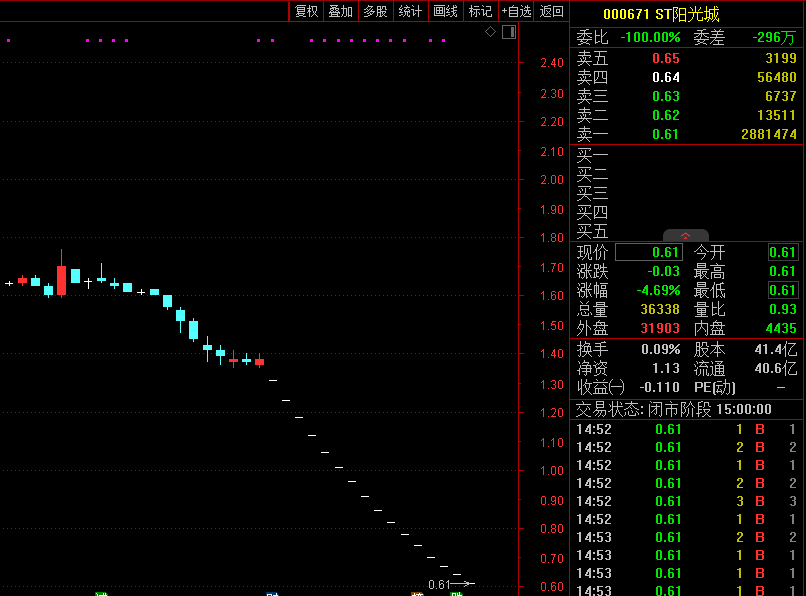Expand the order book with red chevron
806x596 pixels.
(x=686, y=236)
